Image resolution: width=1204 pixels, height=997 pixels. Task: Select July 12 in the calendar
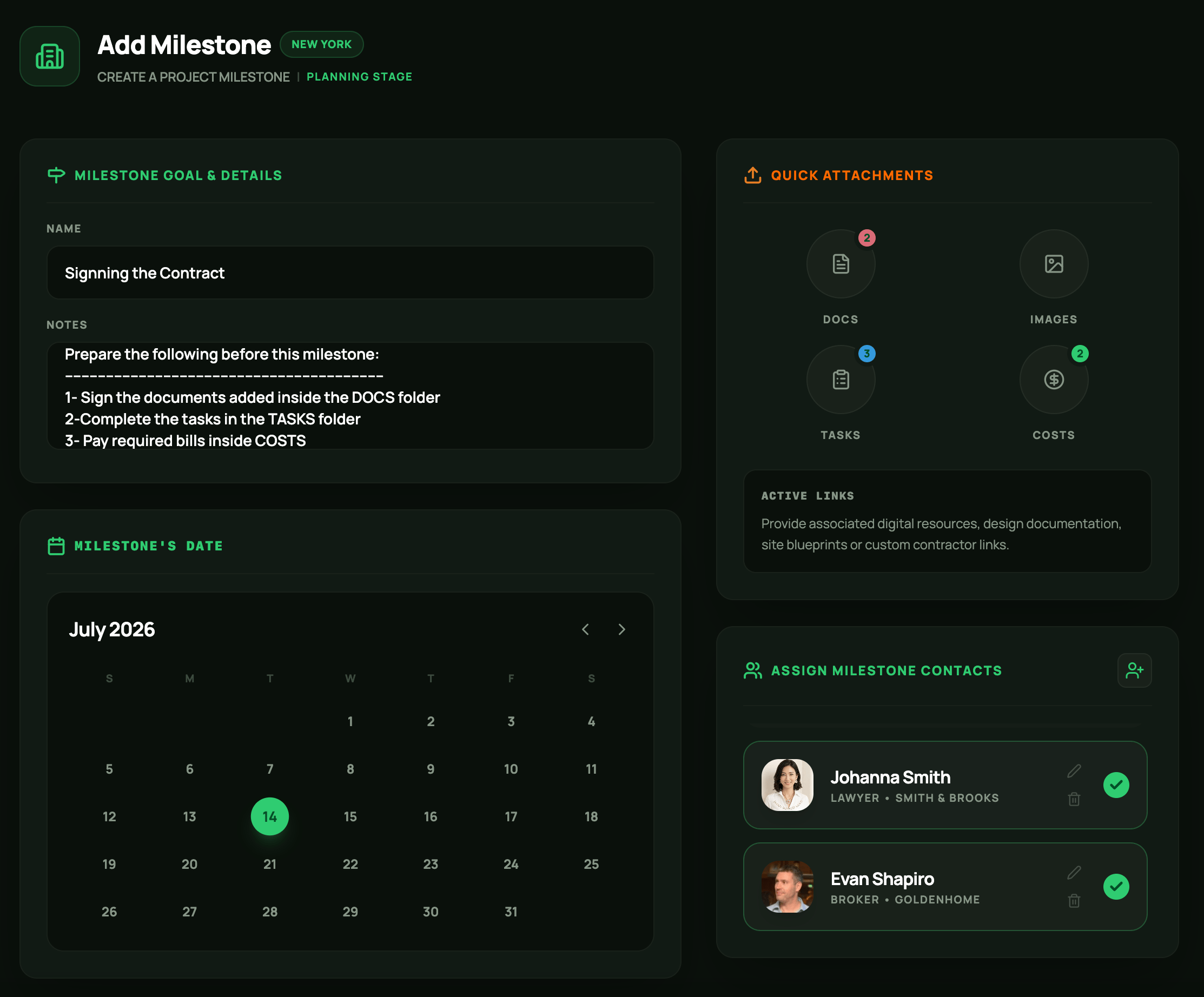[109, 816]
